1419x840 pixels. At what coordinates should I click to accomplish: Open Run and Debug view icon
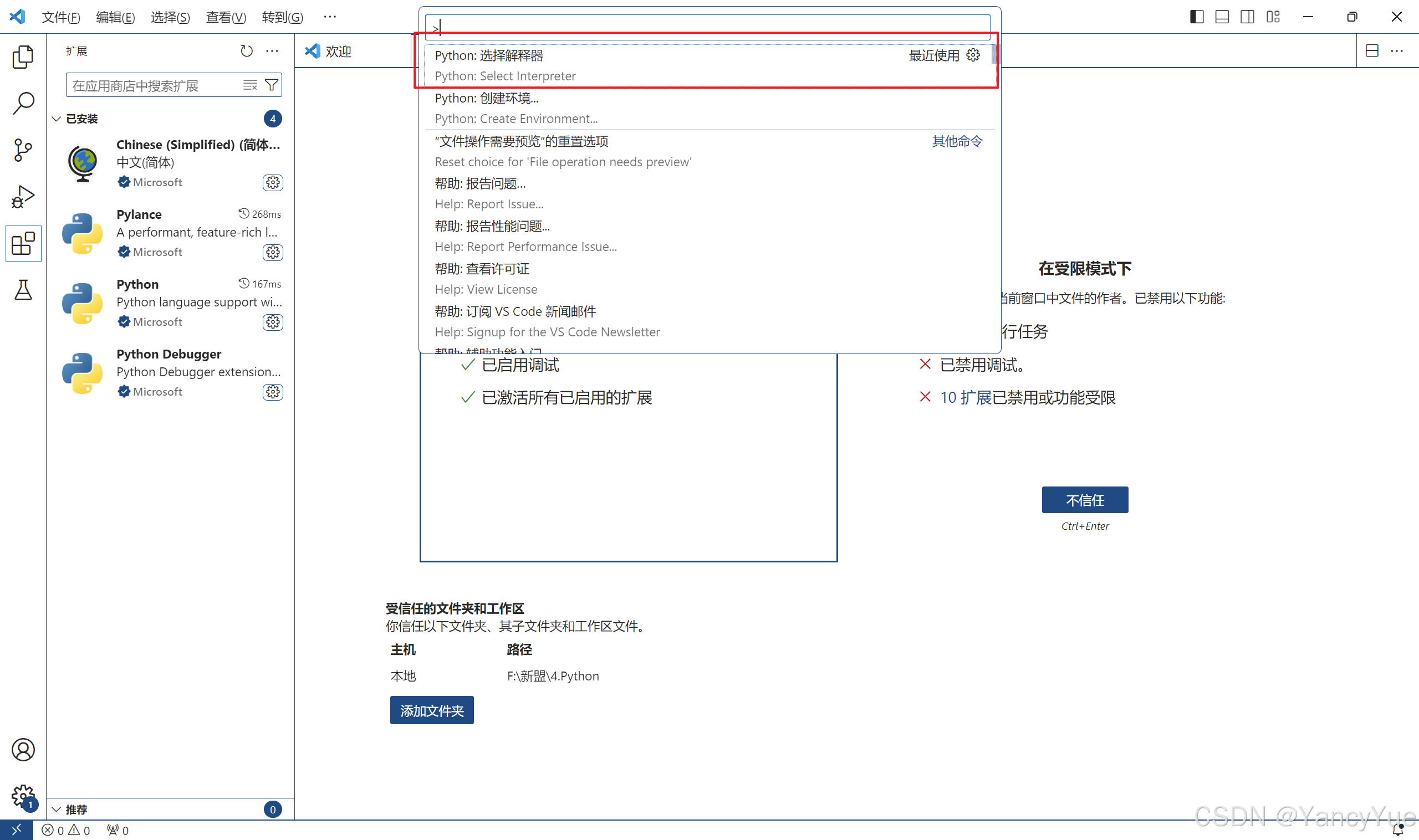tap(23, 197)
